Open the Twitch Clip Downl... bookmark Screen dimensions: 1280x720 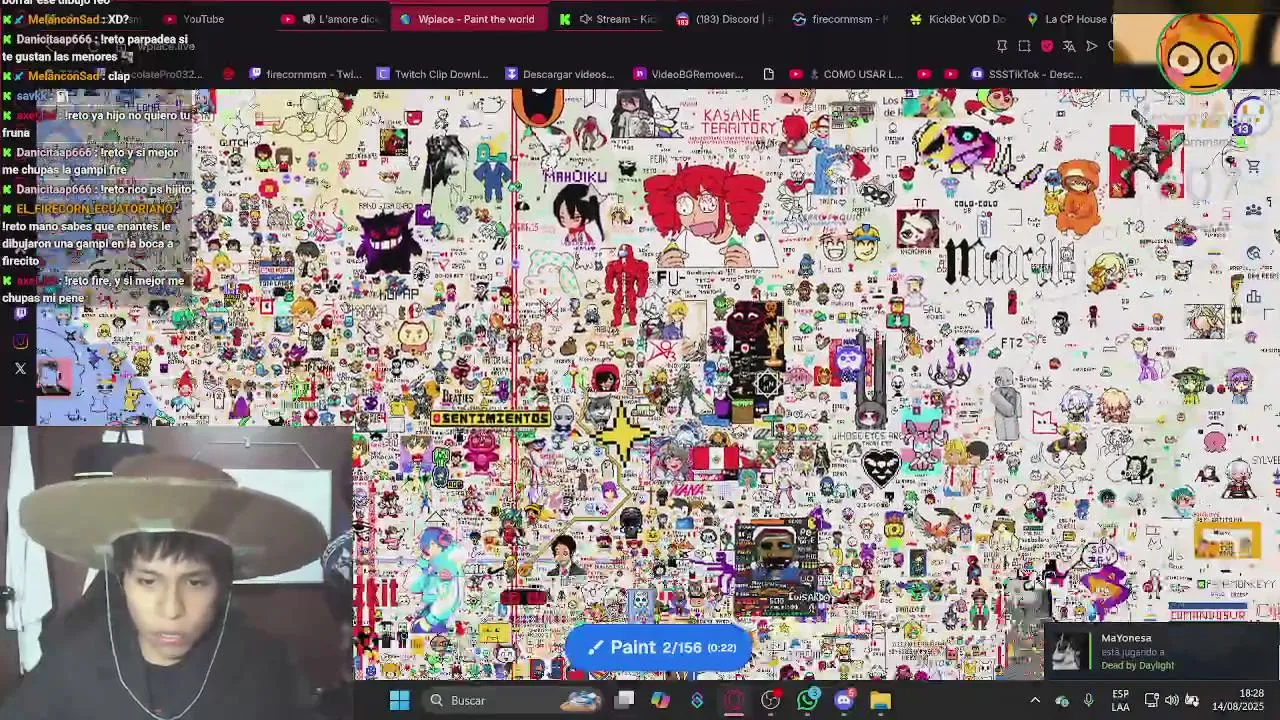coord(432,74)
